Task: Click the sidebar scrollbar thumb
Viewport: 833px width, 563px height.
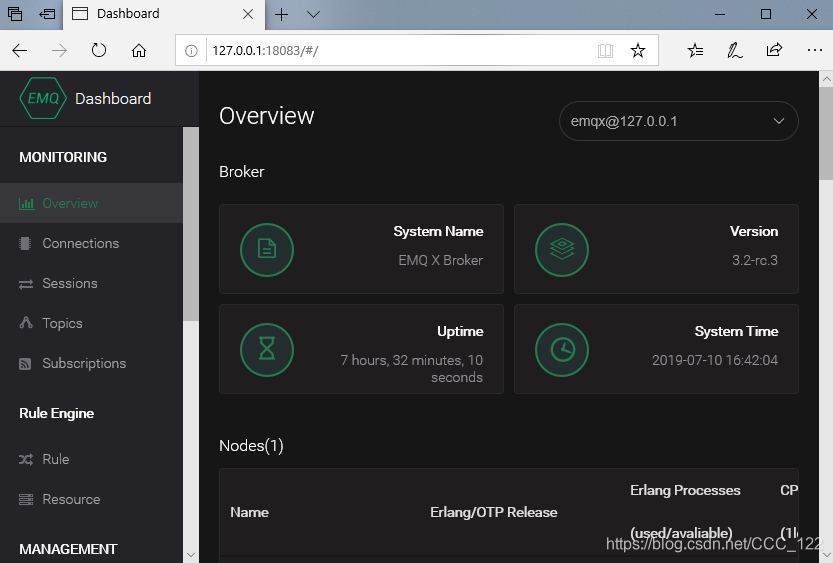Action: pyautogui.click(x=191, y=224)
